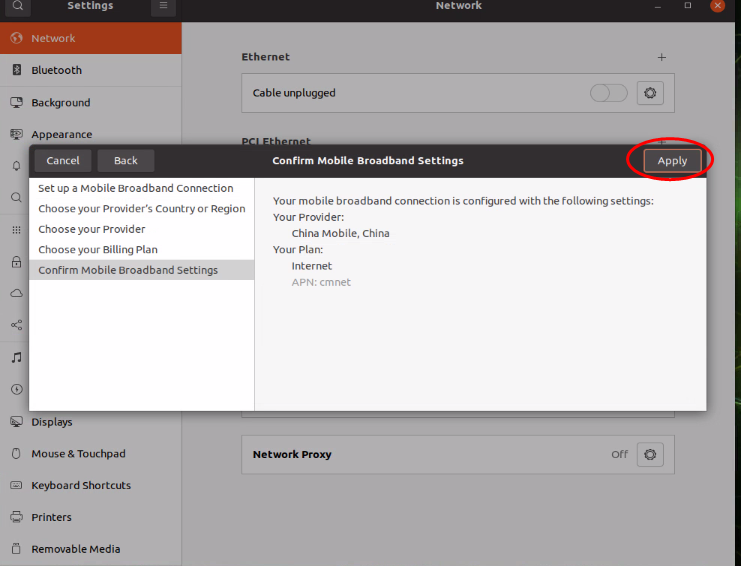Select the Bluetooth icon in the sidebar

17,70
